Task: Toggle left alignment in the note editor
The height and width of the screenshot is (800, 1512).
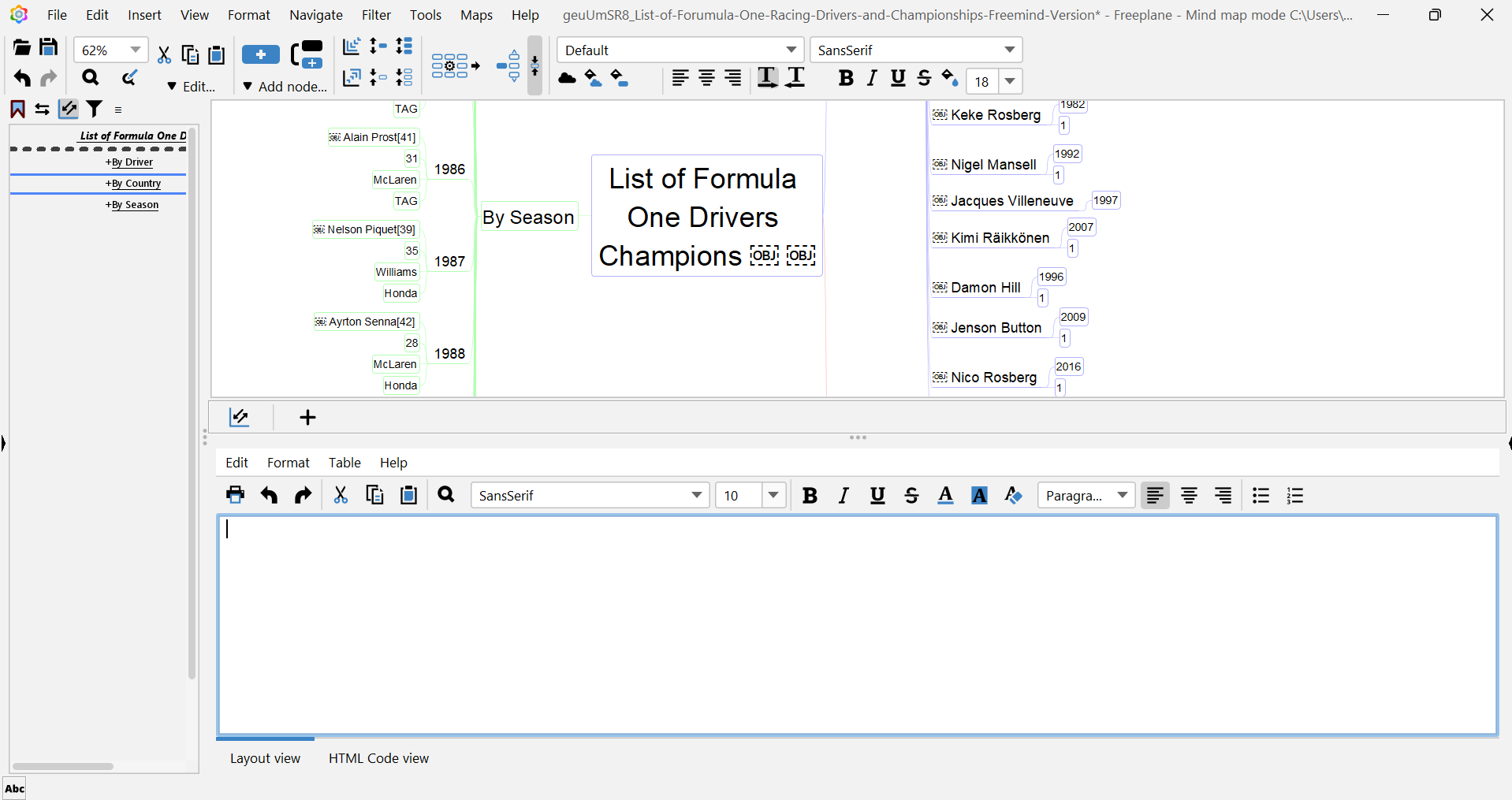Action: 1155,495
